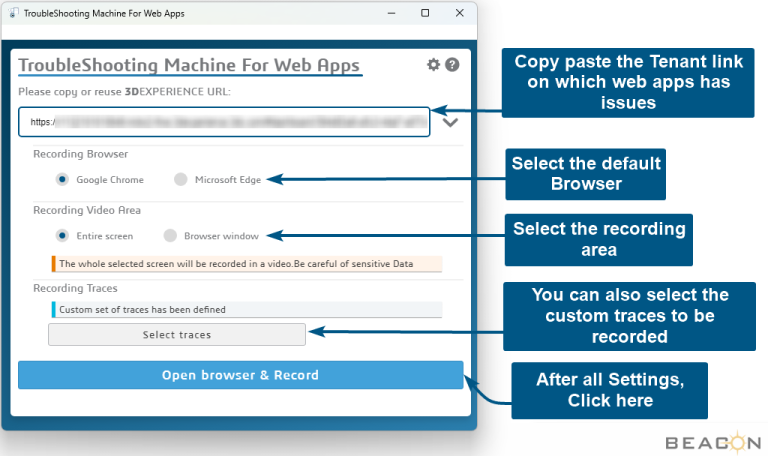Choose Entire screen recording area
Image resolution: width=768 pixels, height=456 pixels.
coord(62,236)
